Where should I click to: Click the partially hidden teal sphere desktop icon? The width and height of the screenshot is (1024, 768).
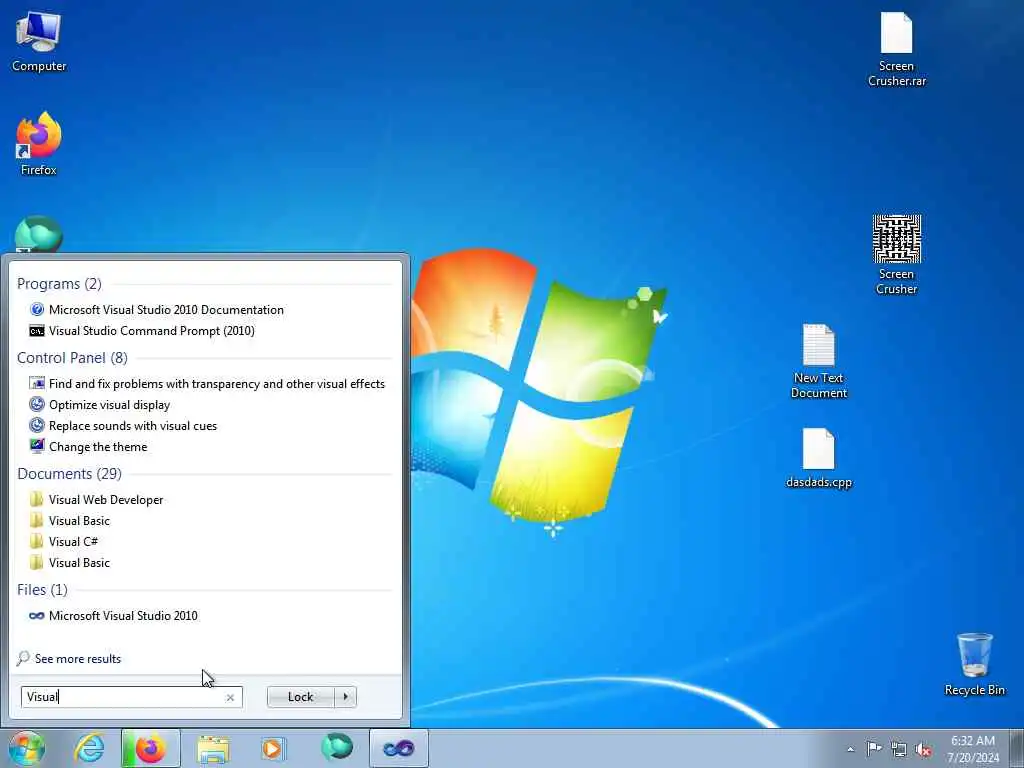(x=39, y=234)
